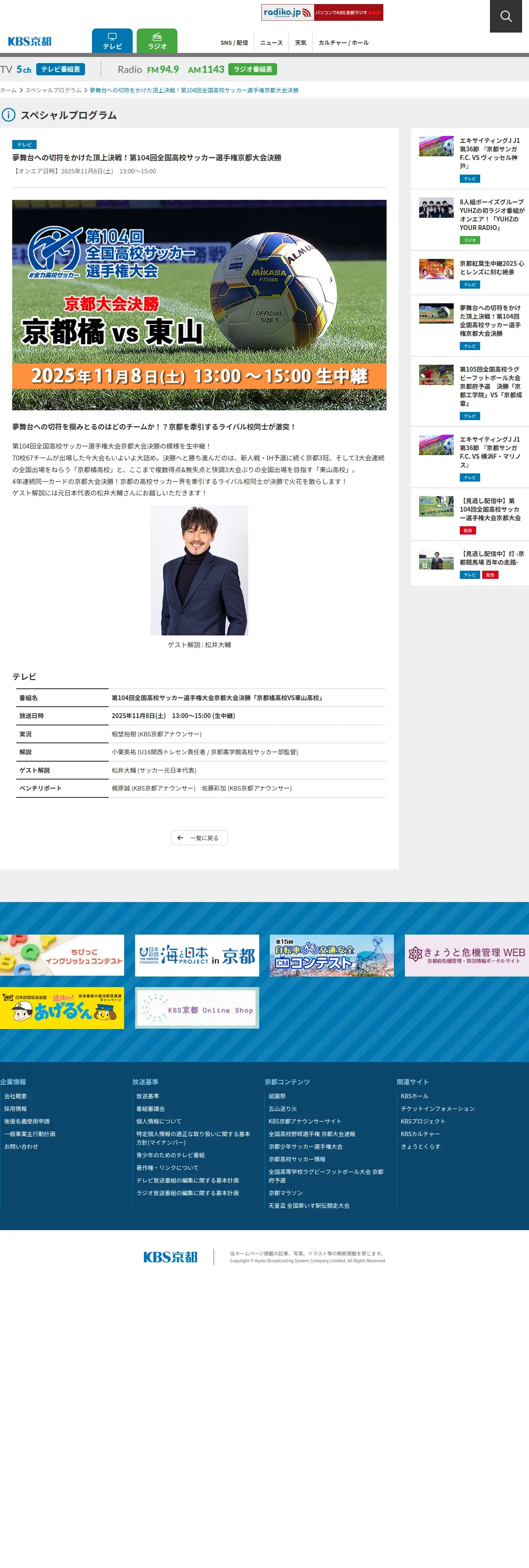Open KBSホール footer link
Image resolution: width=529 pixels, height=1568 pixels.
pyautogui.click(x=415, y=1096)
